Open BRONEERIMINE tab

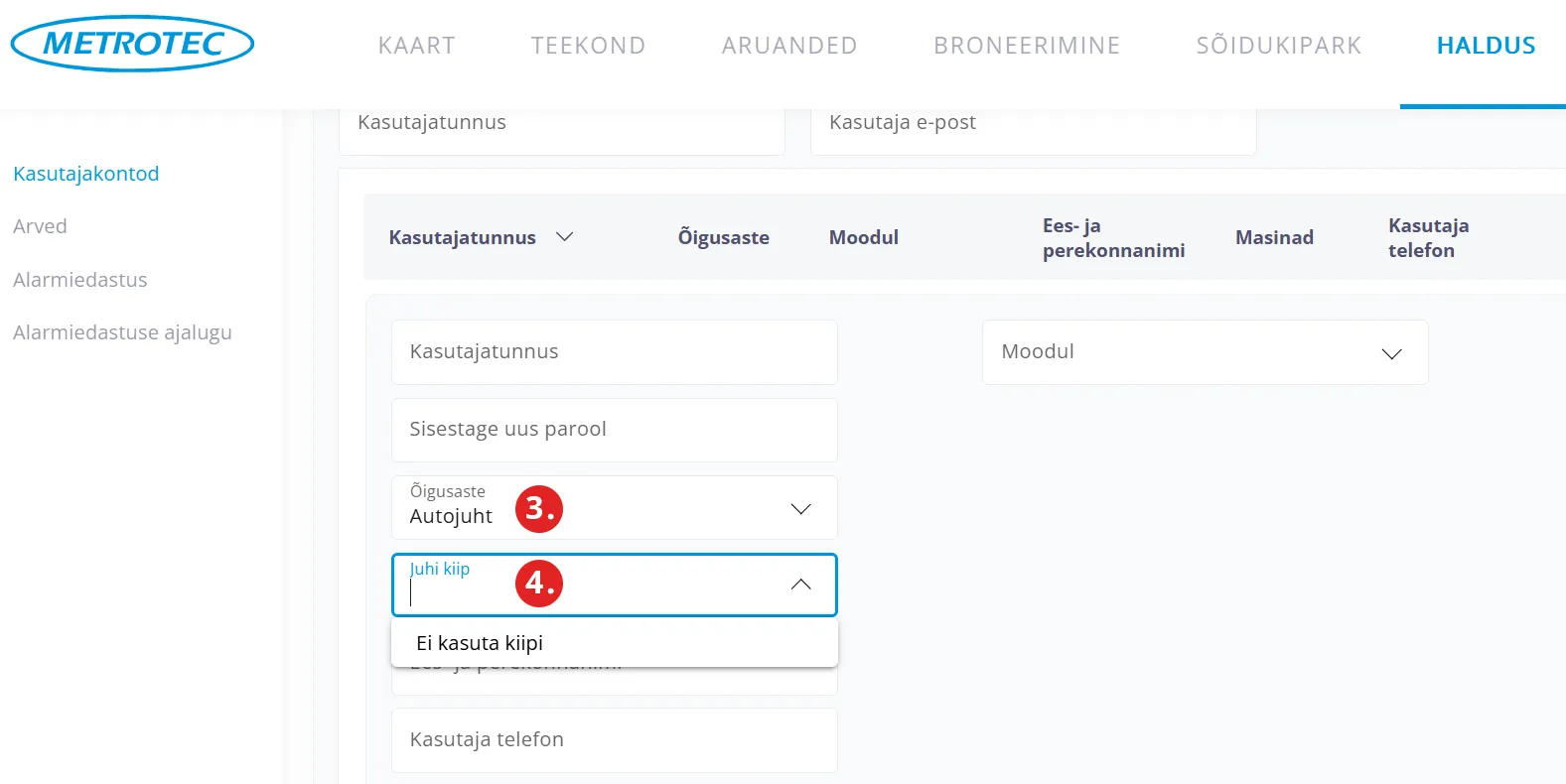point(1027,46)
